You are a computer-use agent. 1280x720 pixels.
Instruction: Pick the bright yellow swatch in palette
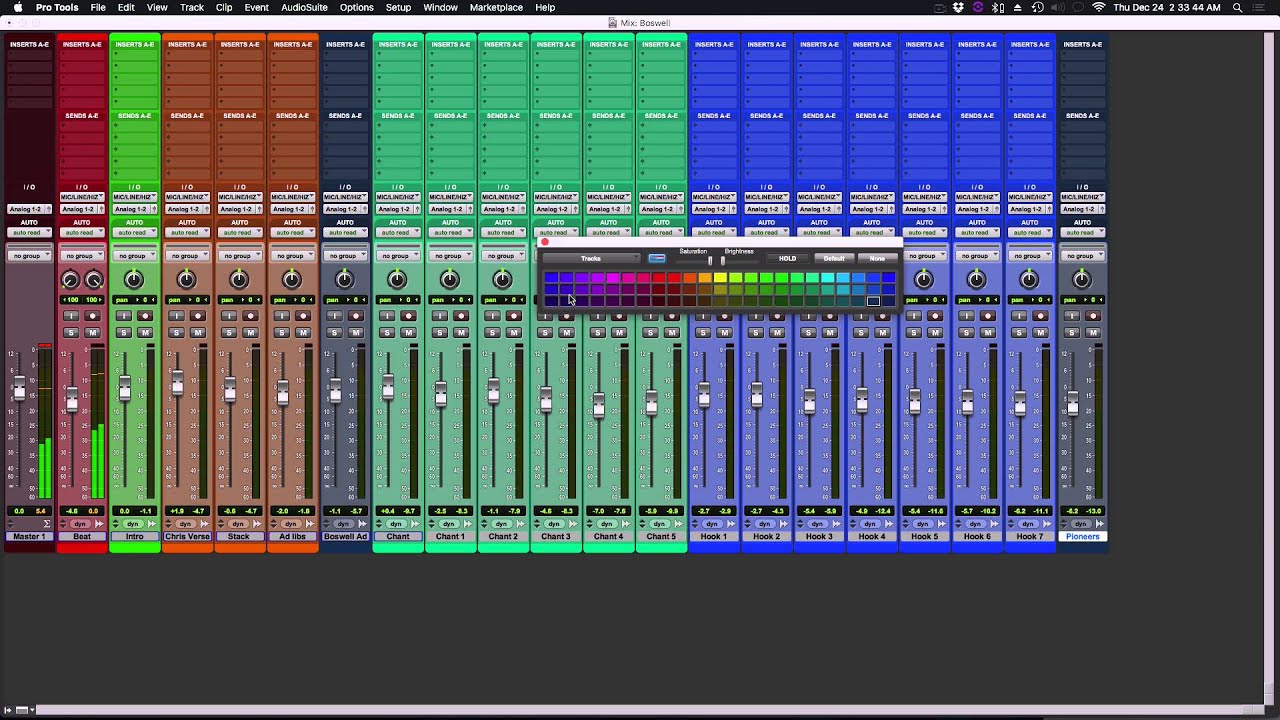[720, 278]
